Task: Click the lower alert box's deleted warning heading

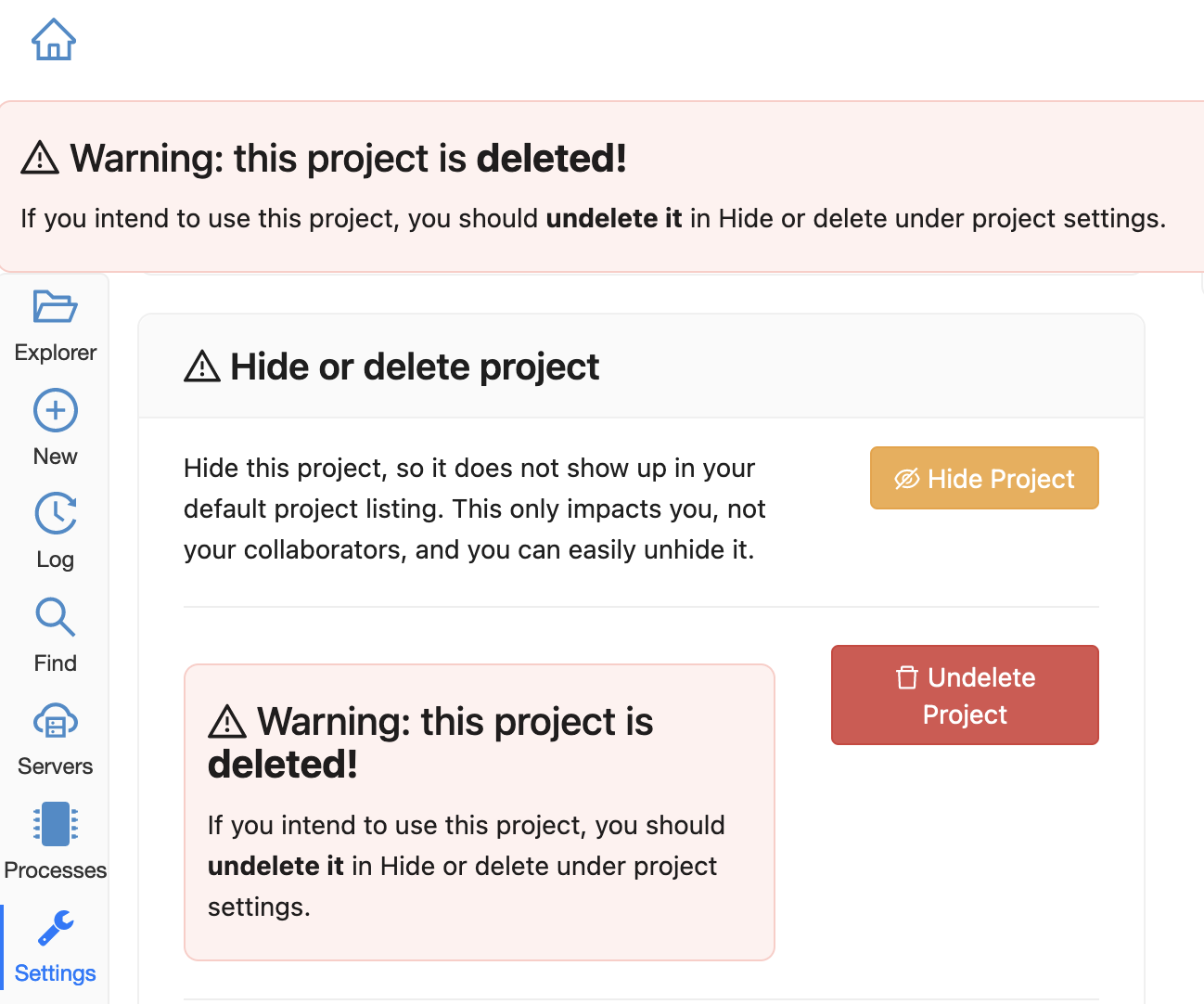Action: coord(430,742)
